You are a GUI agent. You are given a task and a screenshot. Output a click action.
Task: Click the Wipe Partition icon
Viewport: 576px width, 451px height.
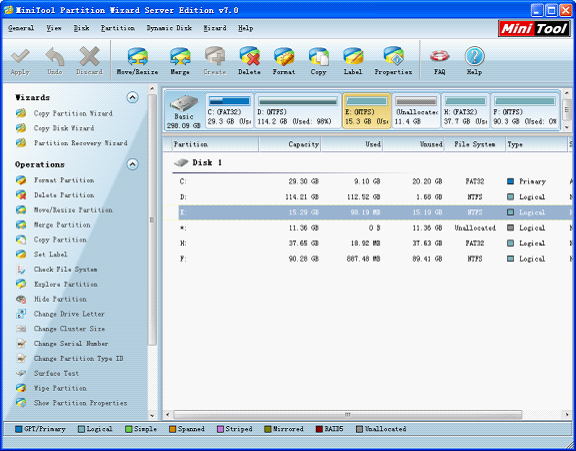click(21, 388)
